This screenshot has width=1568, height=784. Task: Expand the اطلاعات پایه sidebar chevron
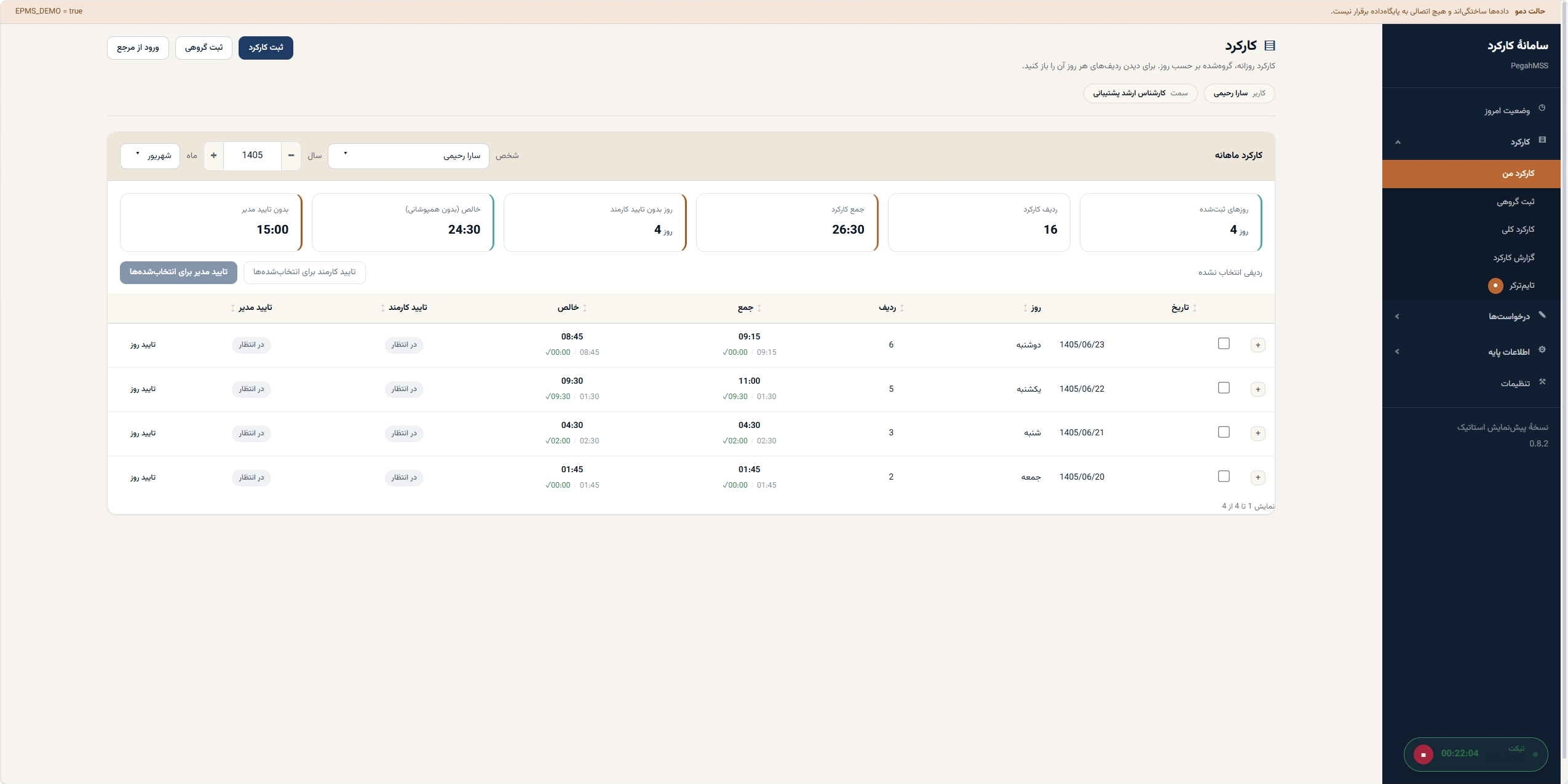[1397, 352]
